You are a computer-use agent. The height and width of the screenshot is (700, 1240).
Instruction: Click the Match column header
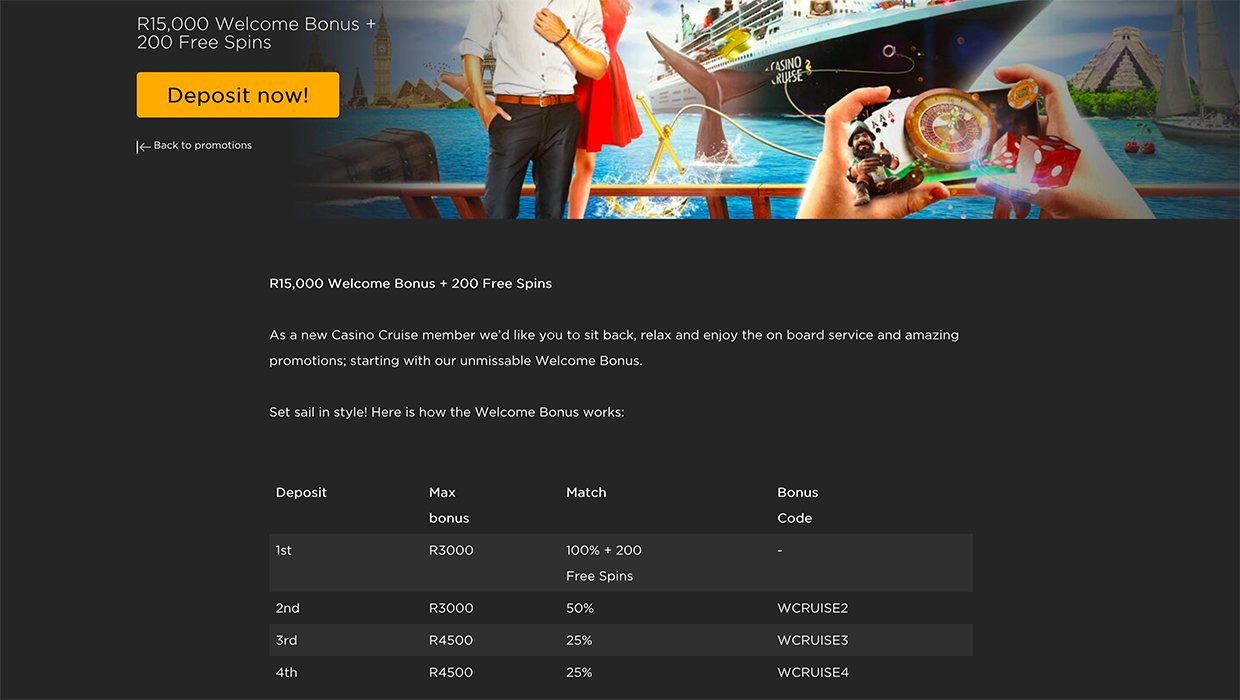coord(586,493)
